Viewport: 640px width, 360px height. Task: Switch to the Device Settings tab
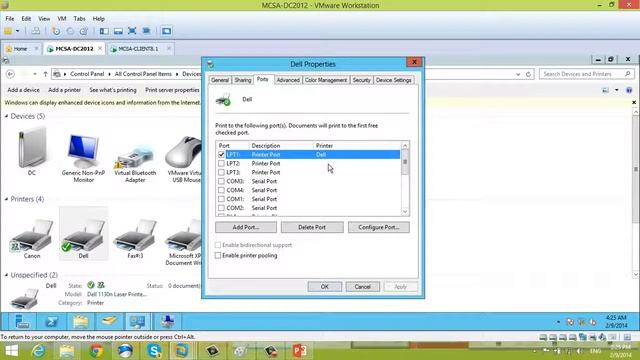pyautogui.click(x=393, y=80)
